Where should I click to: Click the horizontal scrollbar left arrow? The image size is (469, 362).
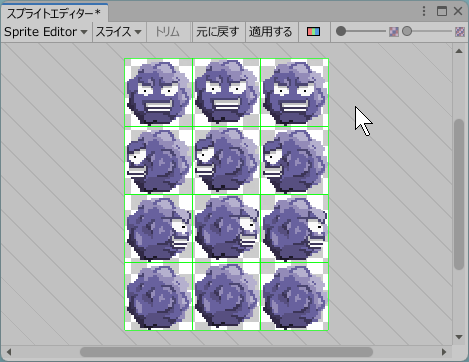9,352
